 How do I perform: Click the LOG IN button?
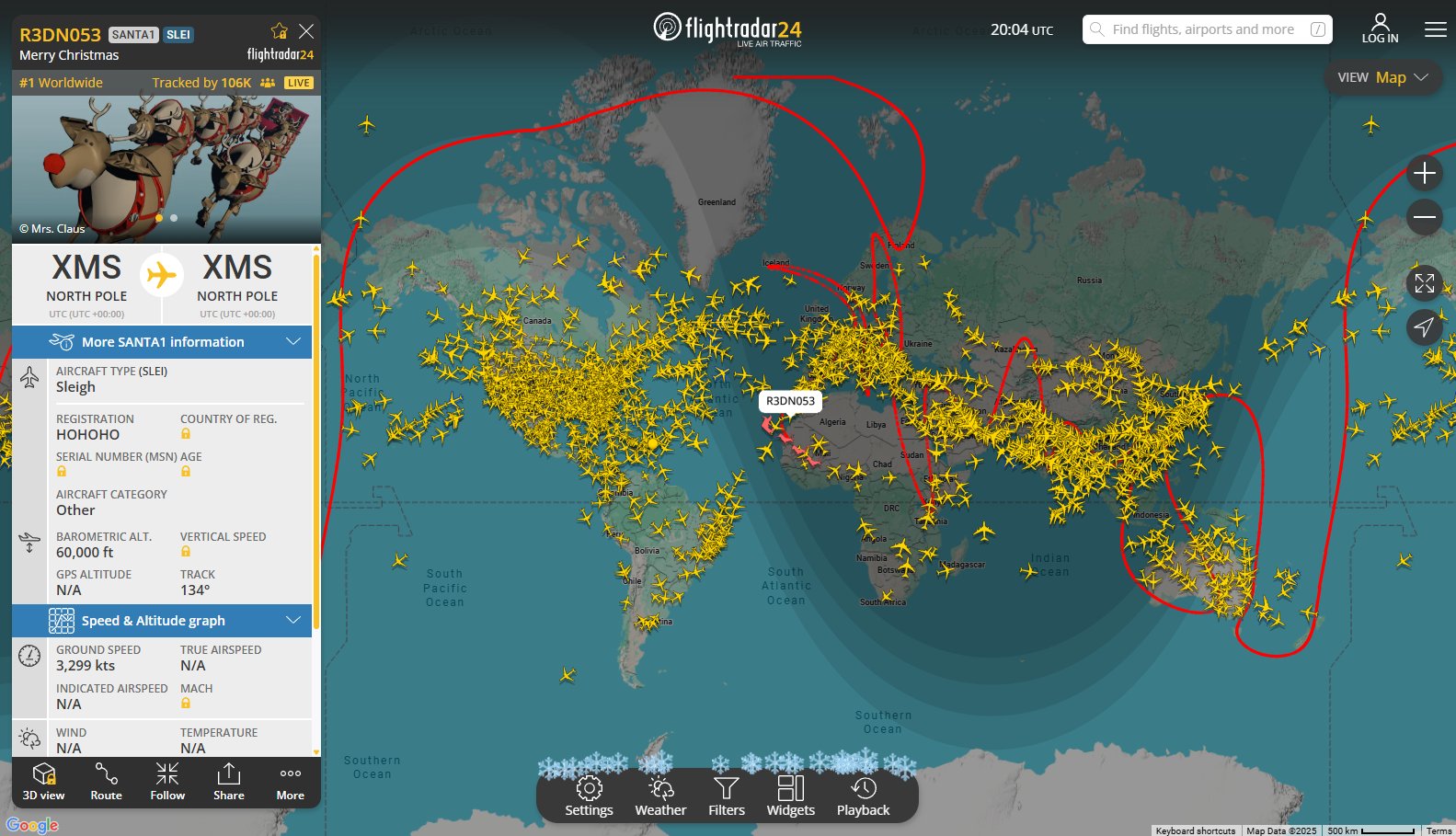[x=1380, y=29]
